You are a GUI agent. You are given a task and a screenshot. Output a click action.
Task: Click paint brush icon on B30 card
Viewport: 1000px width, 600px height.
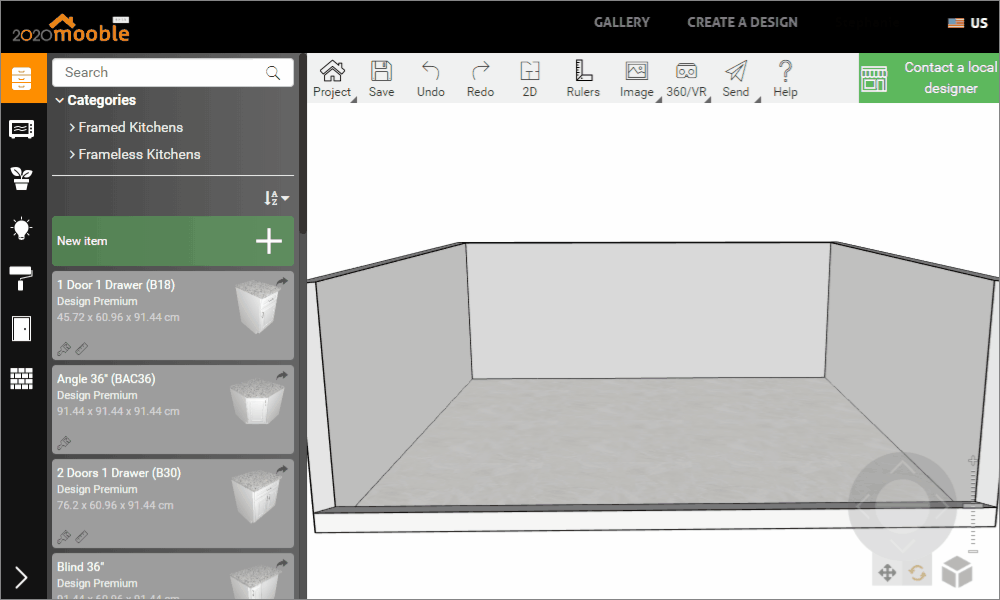64,537
